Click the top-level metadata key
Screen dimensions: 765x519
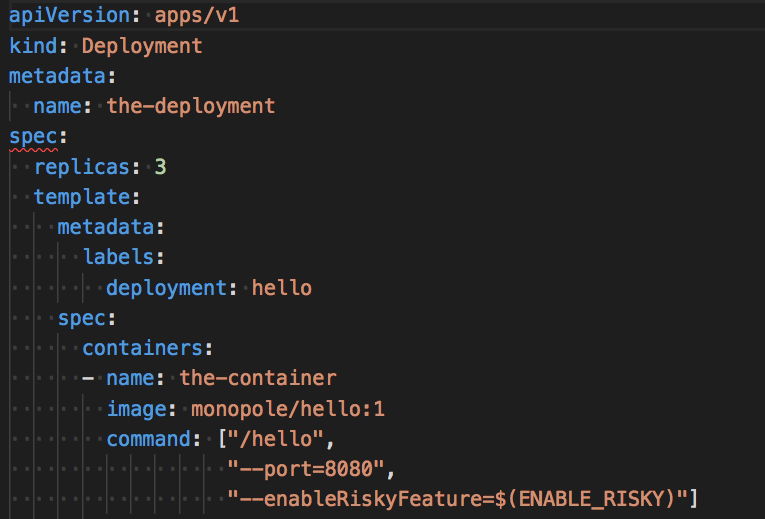point(57,76)
